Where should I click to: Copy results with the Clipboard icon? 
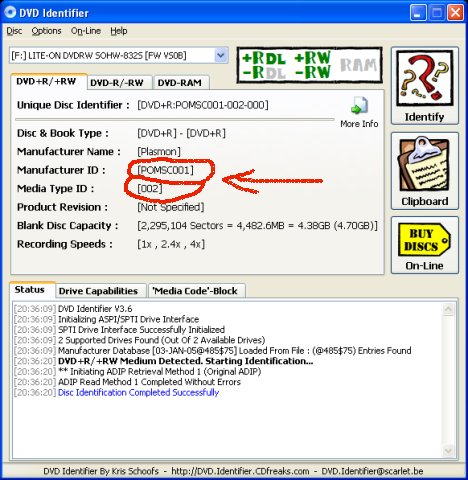[425, 164]
